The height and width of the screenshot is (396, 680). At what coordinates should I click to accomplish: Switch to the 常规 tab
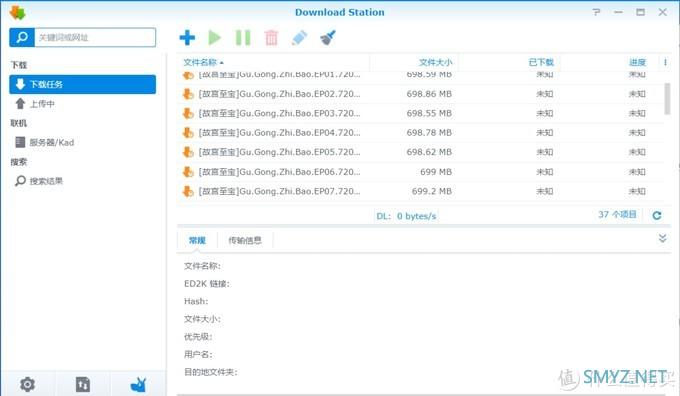(197, 240)
